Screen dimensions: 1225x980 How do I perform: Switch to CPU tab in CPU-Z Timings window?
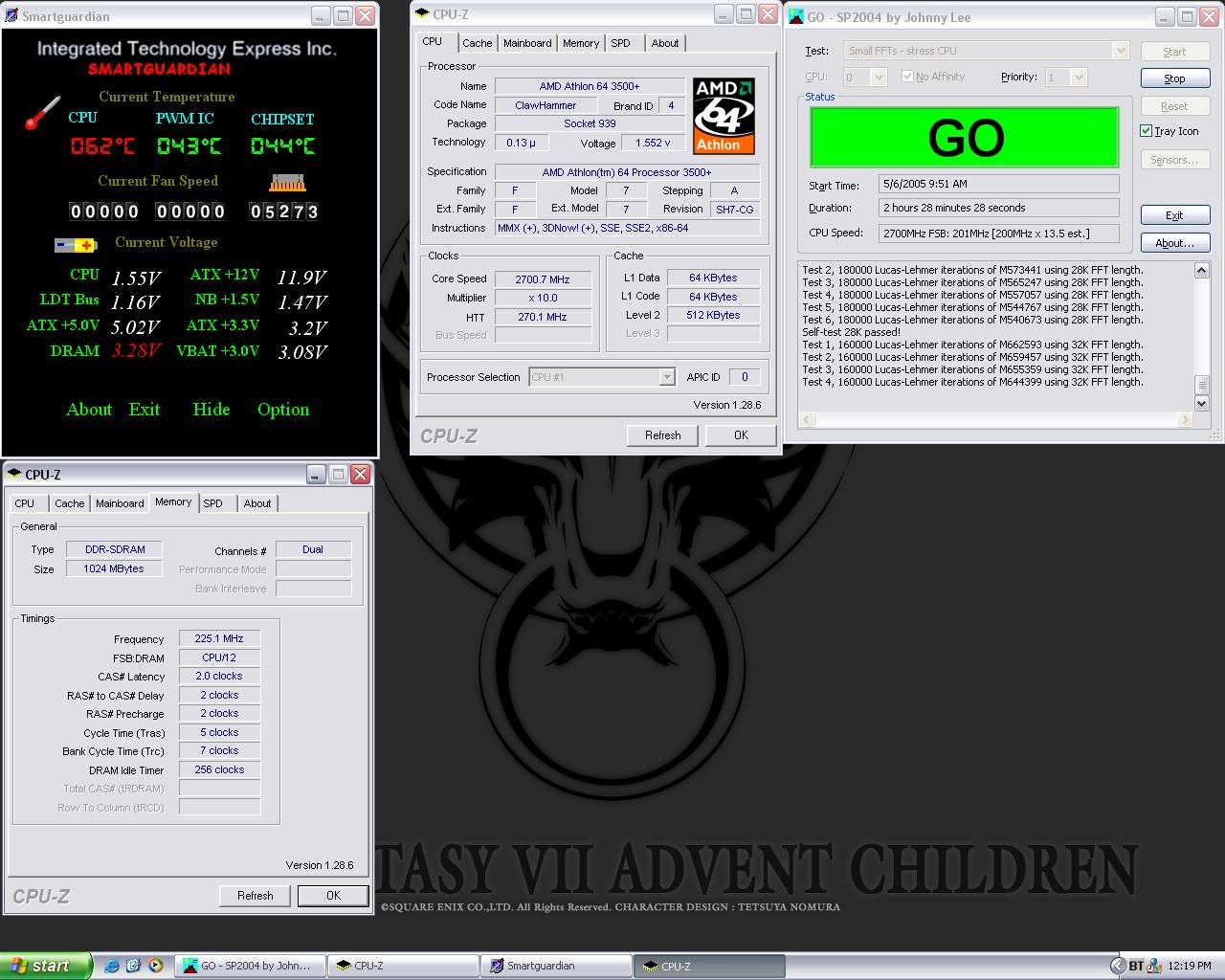pos(25,503)
